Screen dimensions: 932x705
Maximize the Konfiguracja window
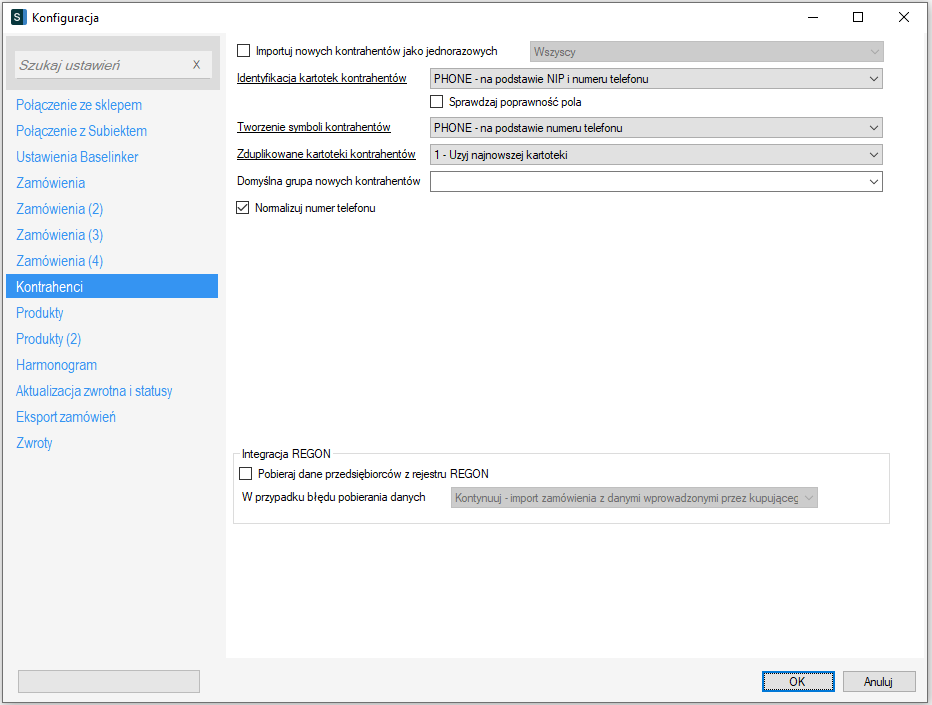click(858, 17)
